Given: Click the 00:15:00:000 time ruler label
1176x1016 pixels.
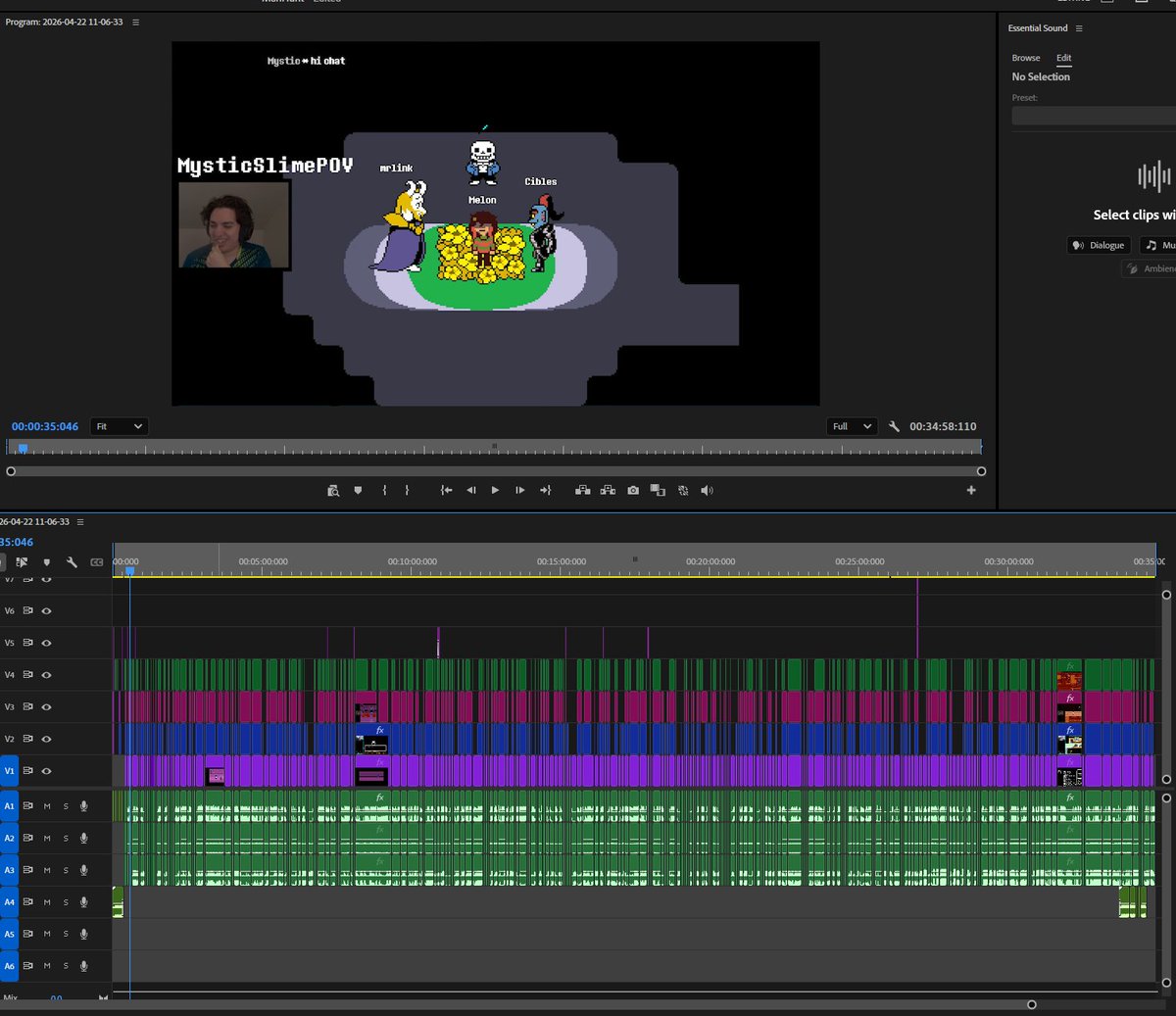Looking at the screenshot, I should (562, 561).
